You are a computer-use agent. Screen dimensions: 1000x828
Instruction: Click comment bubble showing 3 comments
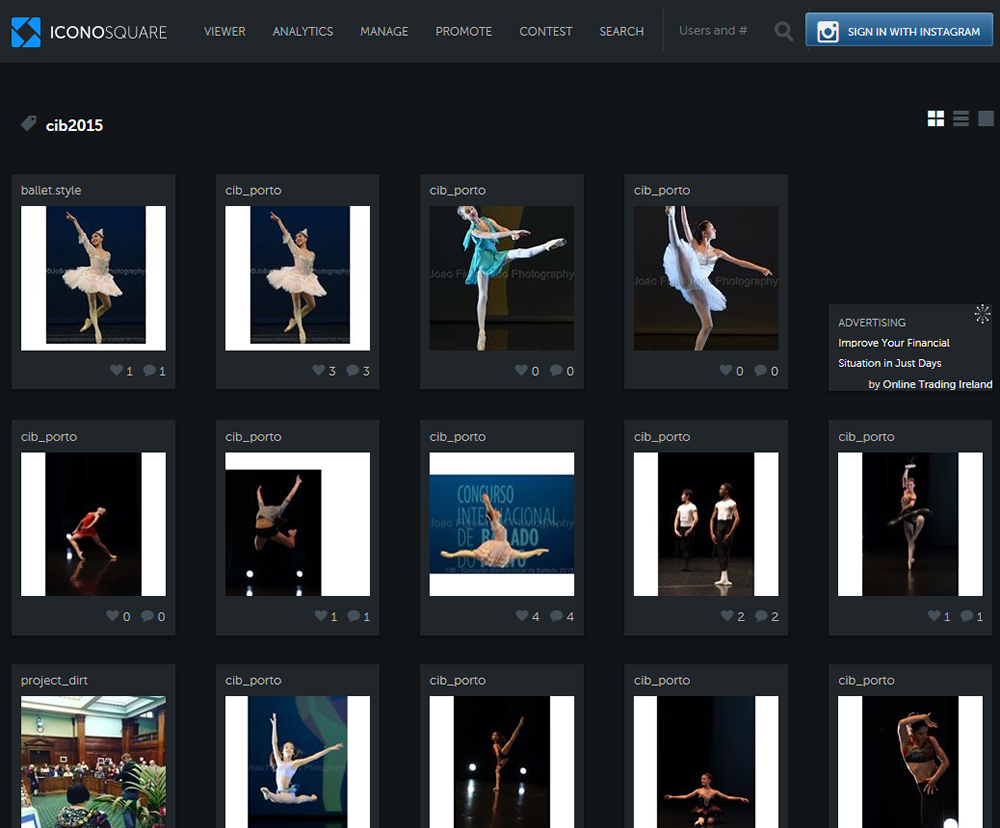pyautogui.click(x=352, y=370)
